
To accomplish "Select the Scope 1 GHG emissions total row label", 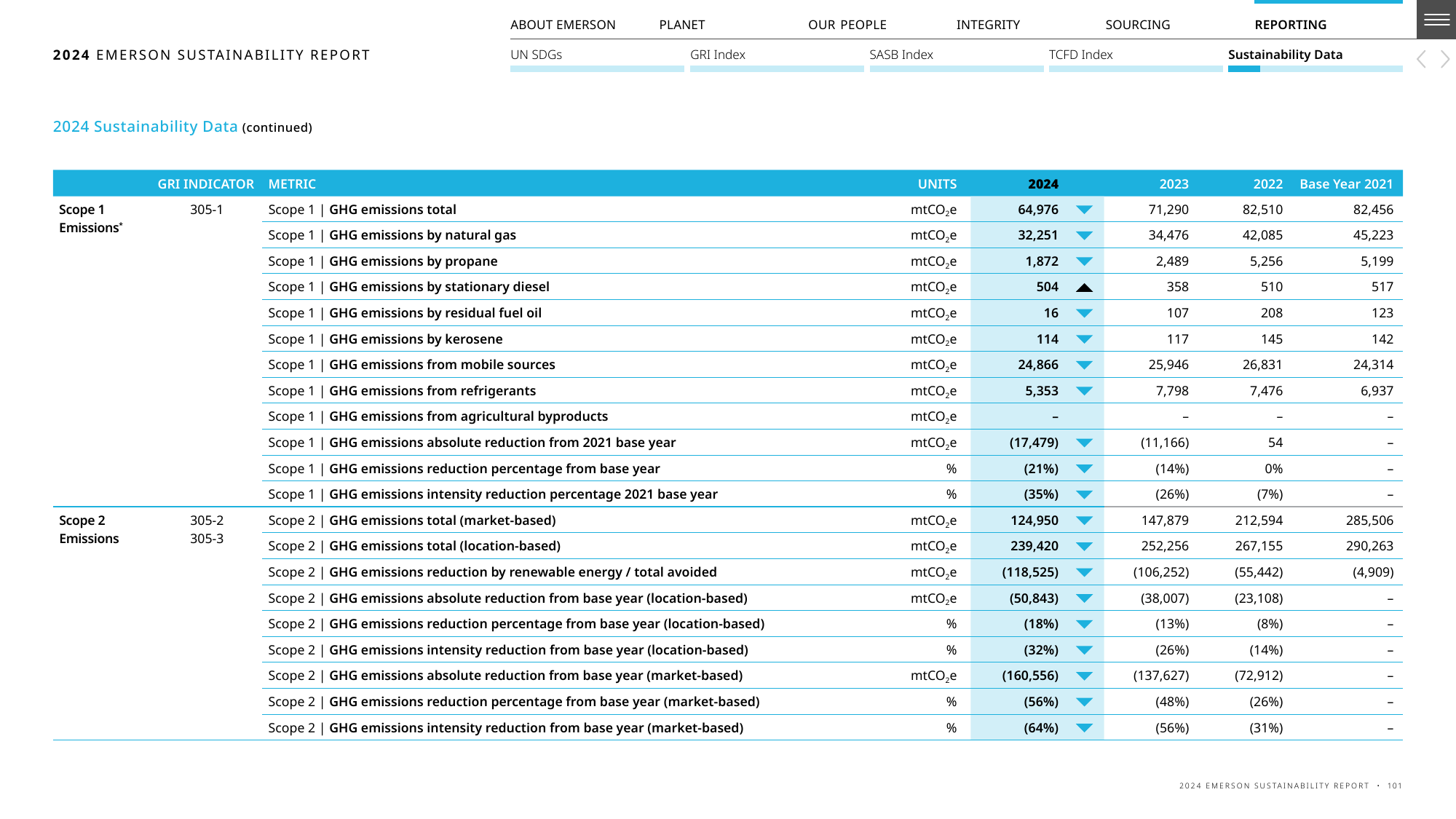I will coord(362,210).
